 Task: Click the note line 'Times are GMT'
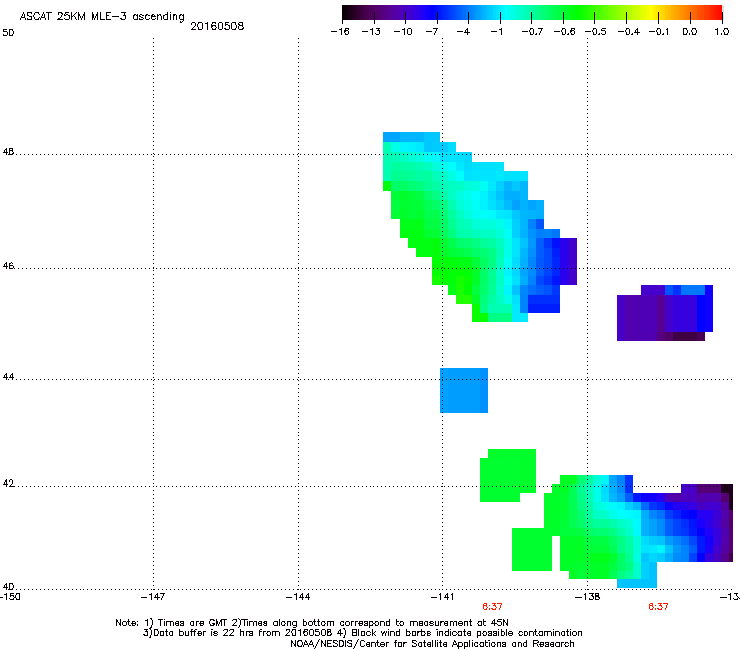193,623
